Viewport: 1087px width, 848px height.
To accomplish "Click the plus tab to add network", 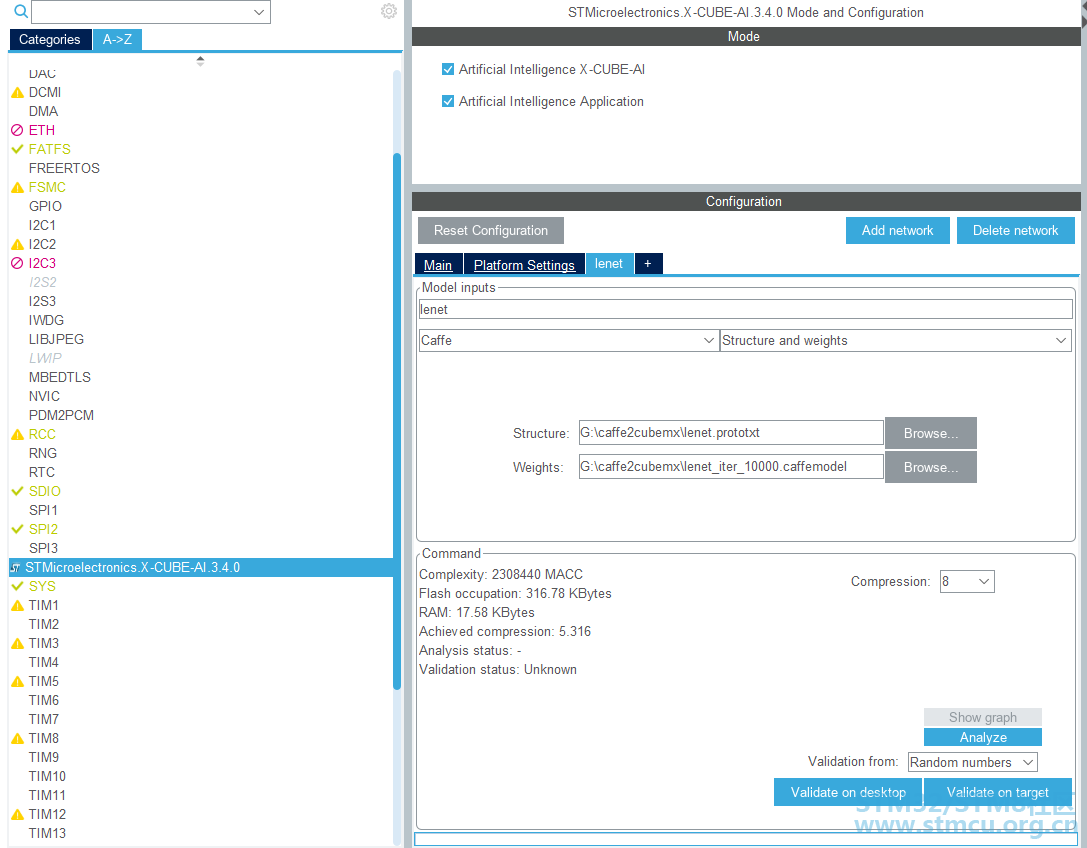I will coord(647,263).
